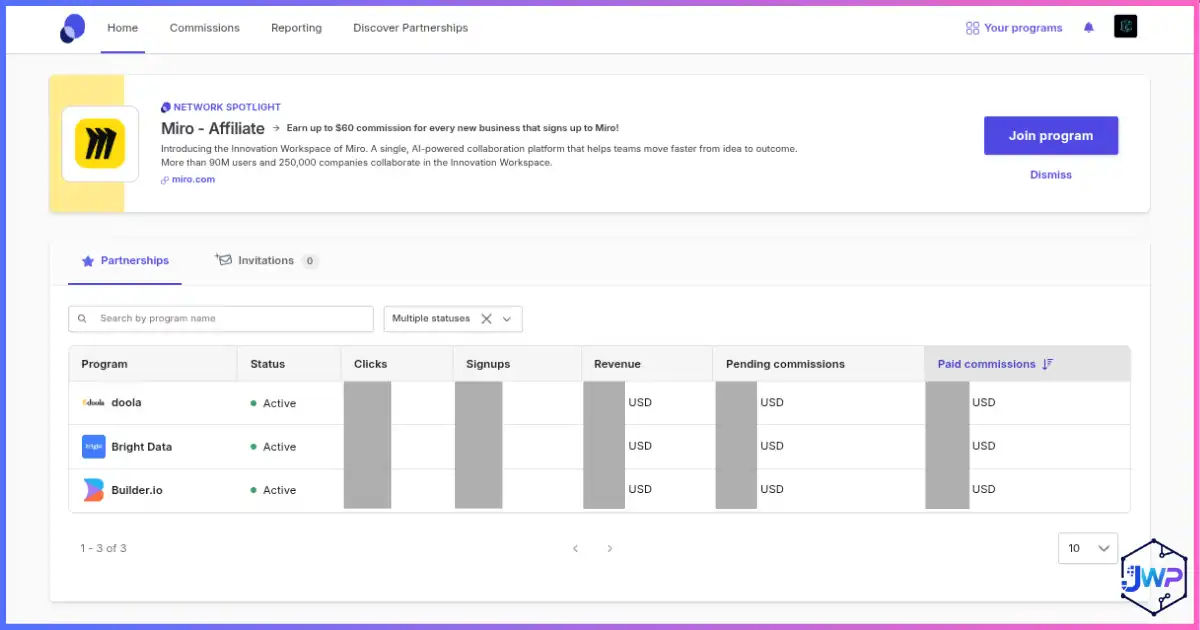Select the Invitations tab
Viewport: 1200px width, 630px height.
click(266, 261)
